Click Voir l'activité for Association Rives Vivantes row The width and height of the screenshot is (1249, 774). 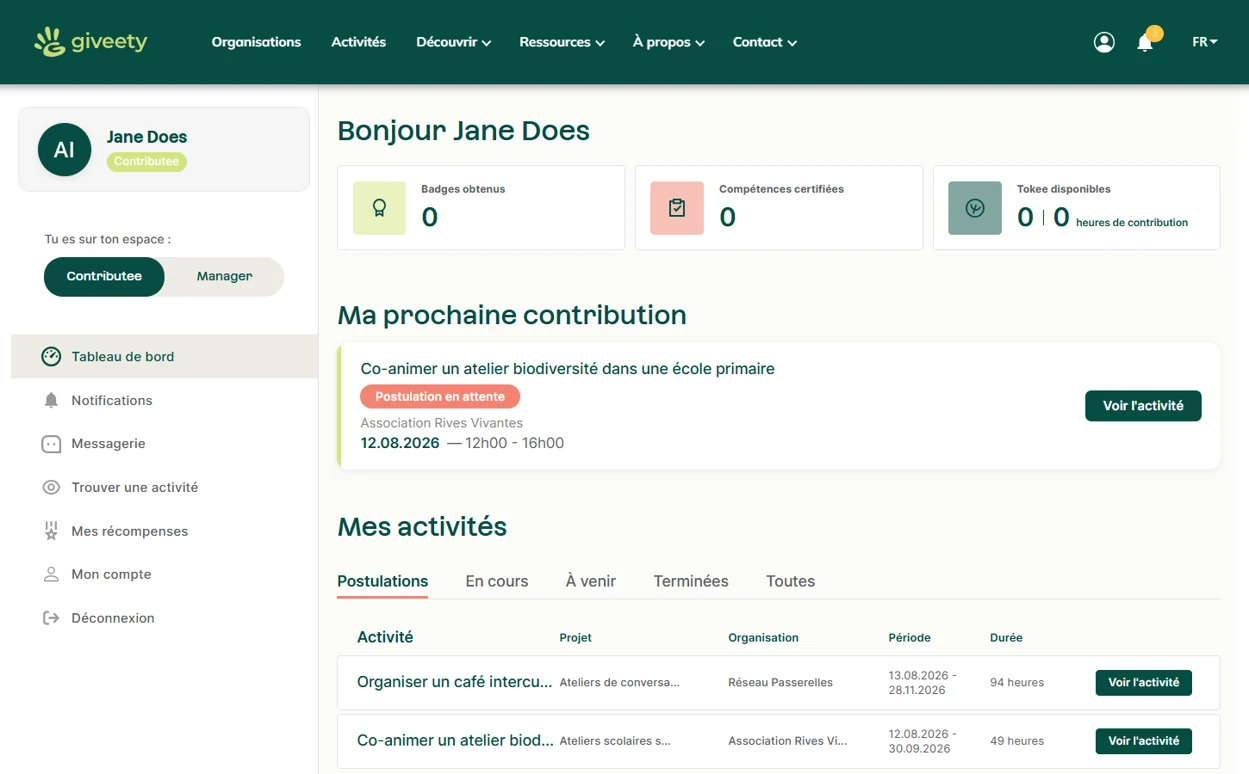pos(1143,741)
